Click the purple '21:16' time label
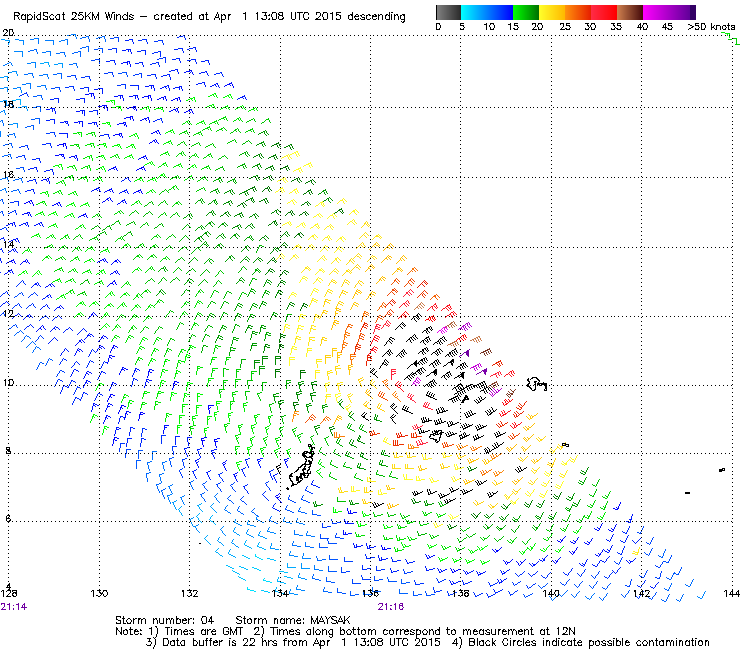This screenshot has height=650, width=740. (391, 607)
